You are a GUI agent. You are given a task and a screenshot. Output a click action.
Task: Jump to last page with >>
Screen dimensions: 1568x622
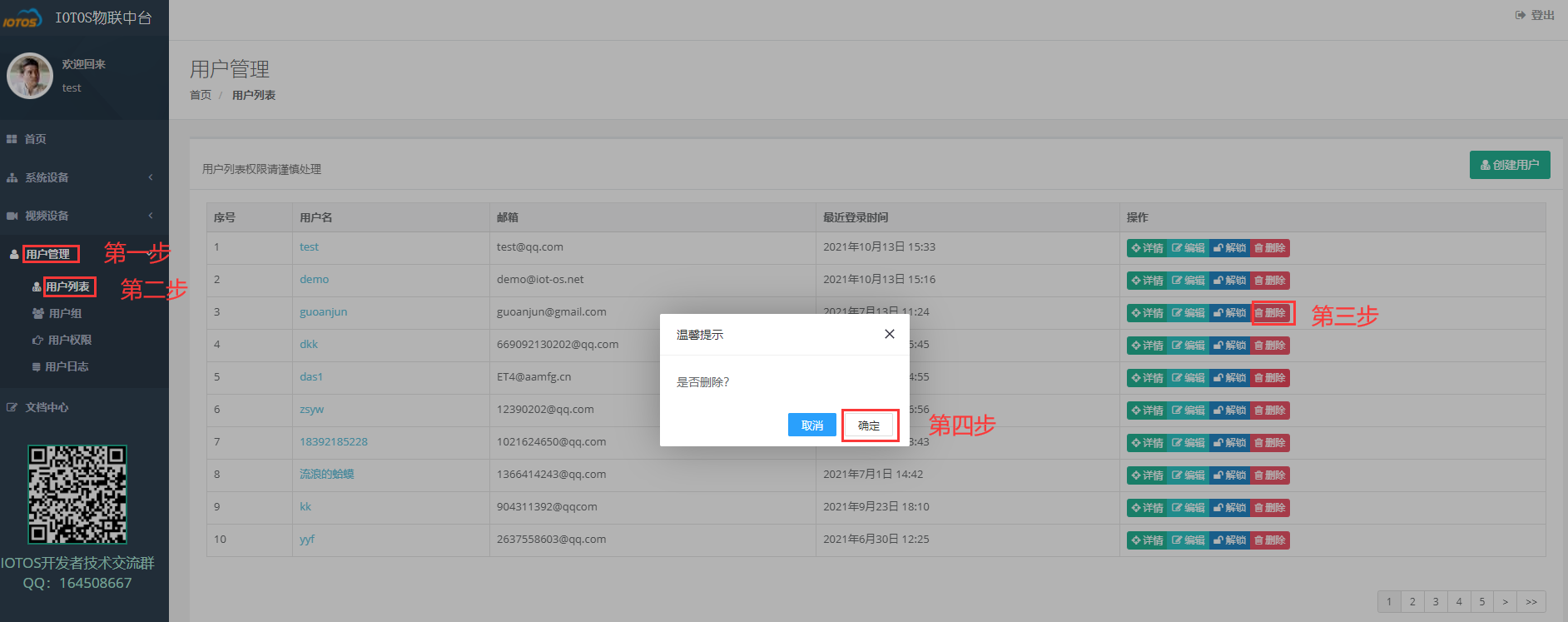[1531, 601]
